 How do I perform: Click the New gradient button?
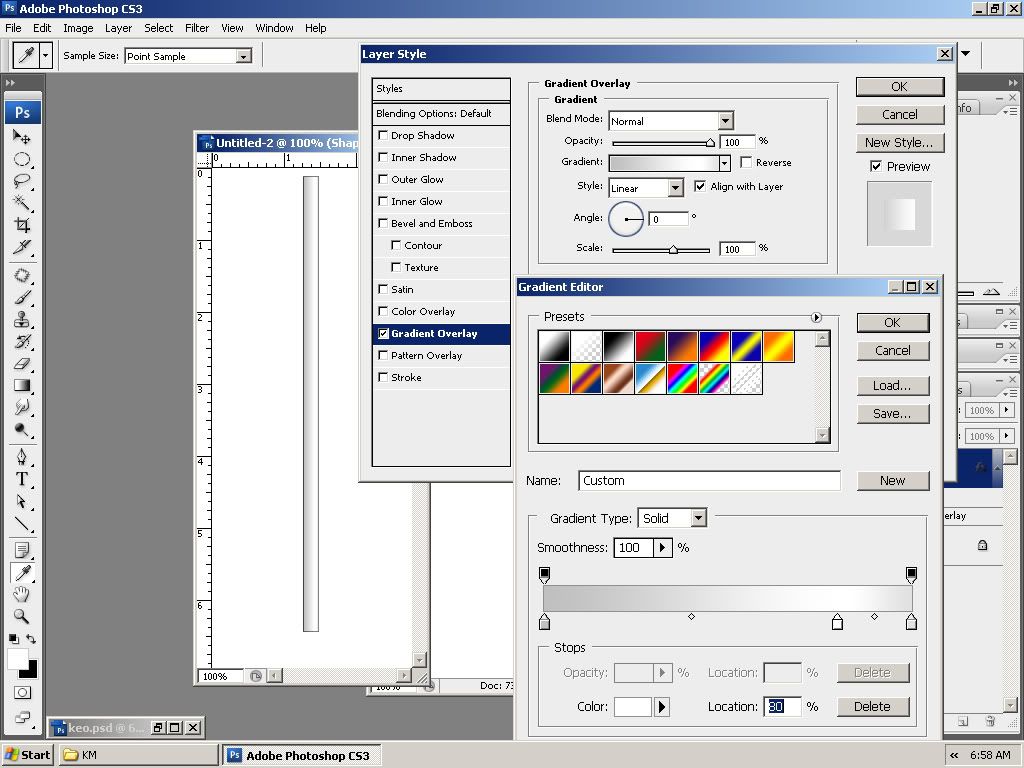tap(892, 481)
